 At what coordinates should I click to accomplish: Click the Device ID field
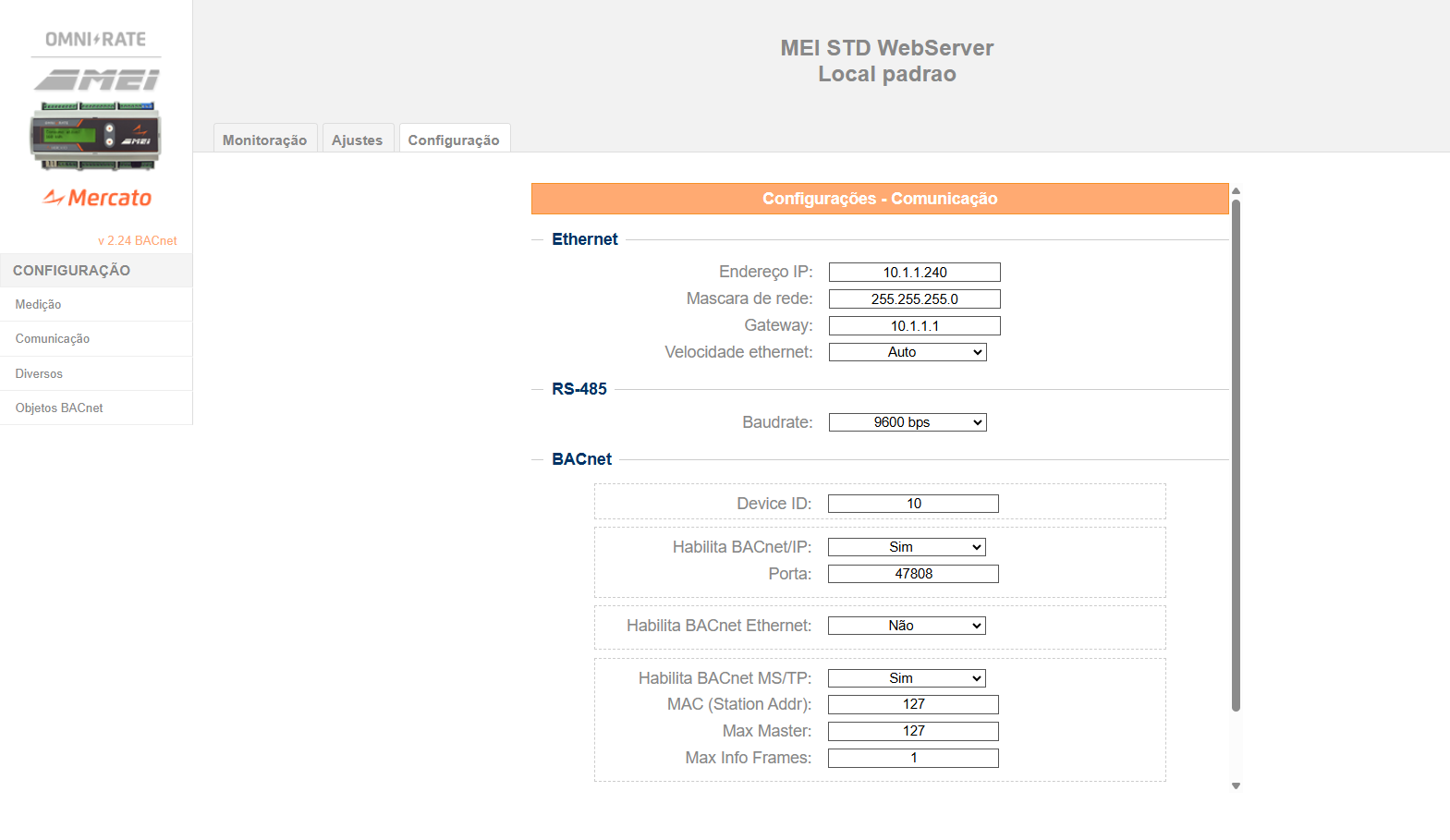pyautogui.click(x=913, y=504)
